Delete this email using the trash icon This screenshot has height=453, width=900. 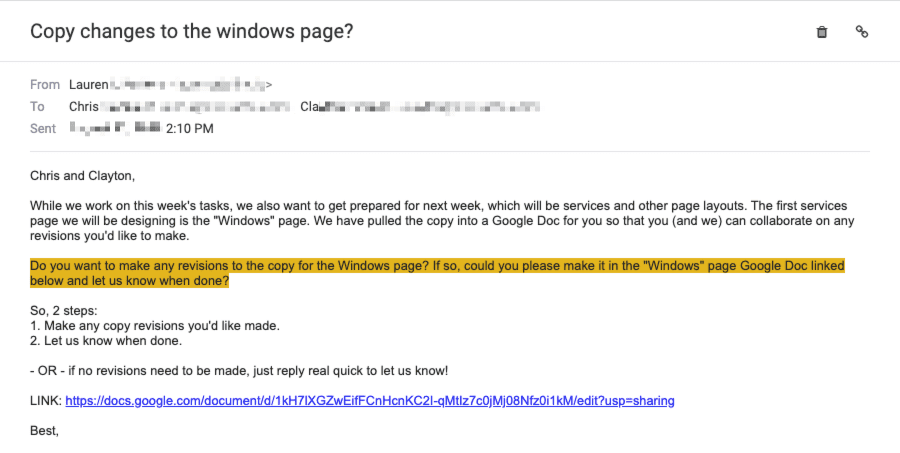tap(821, 32)
